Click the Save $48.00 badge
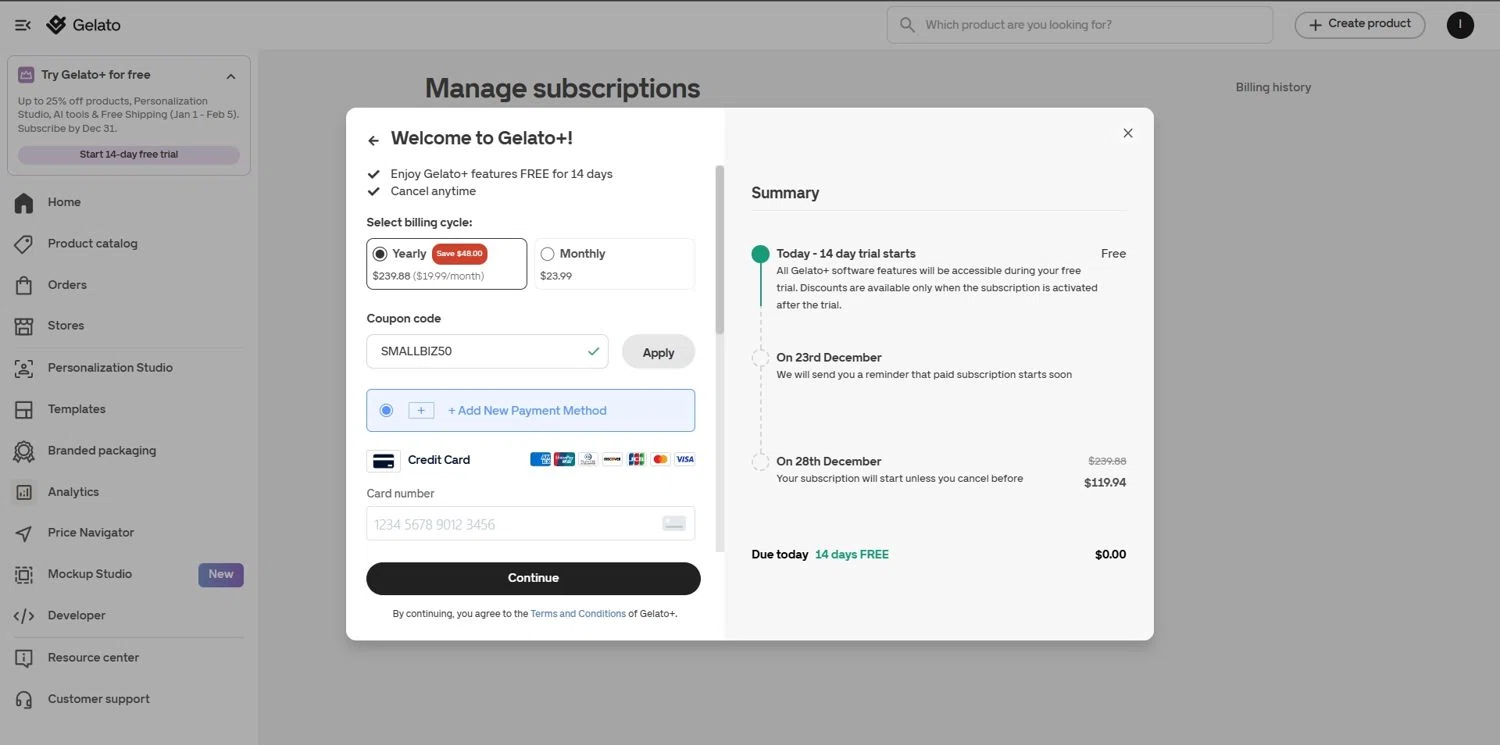This screenshot has height=745, width=1500. coord(460,254)
